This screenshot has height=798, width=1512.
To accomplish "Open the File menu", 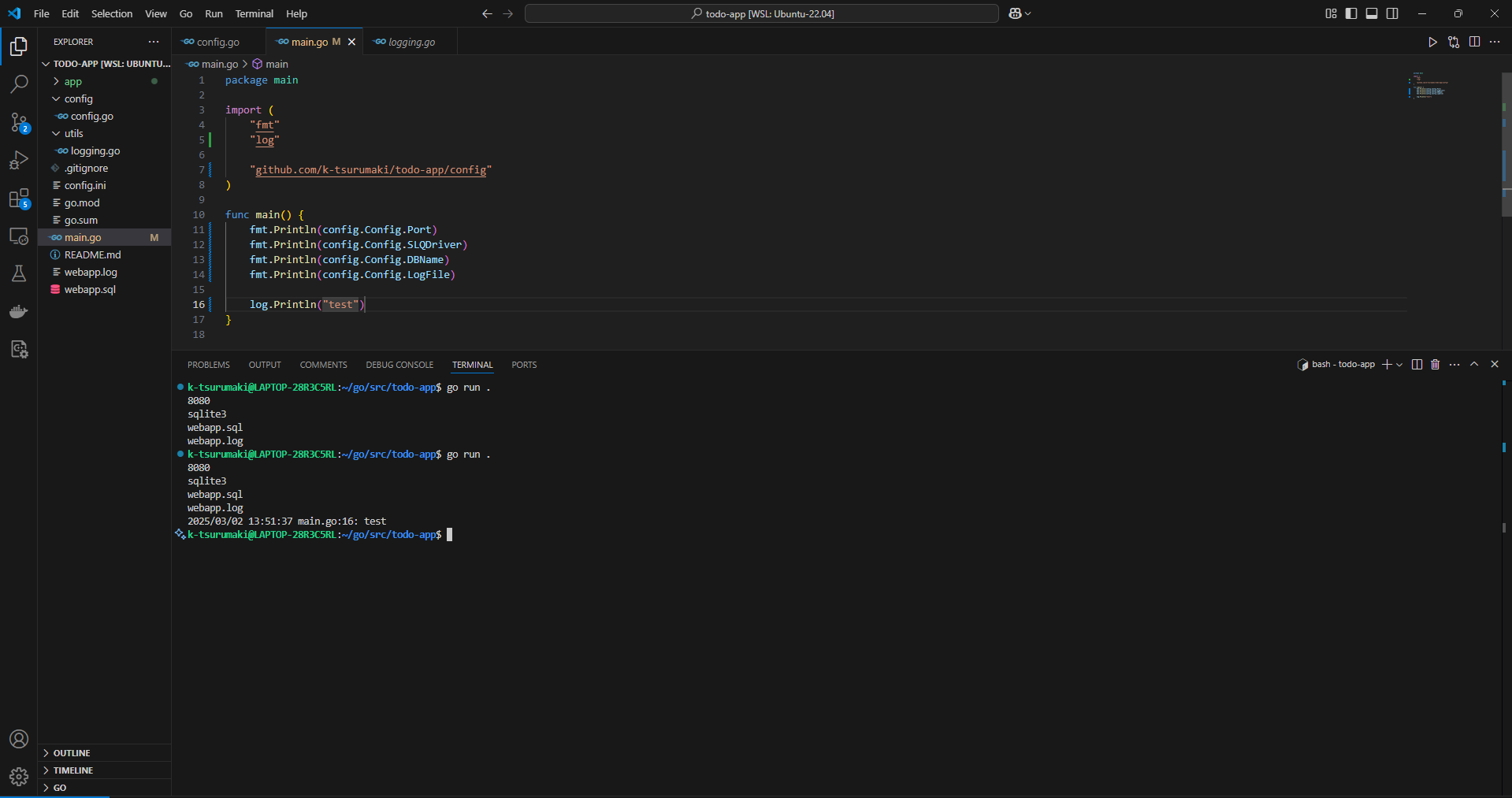I will [42, 13].
